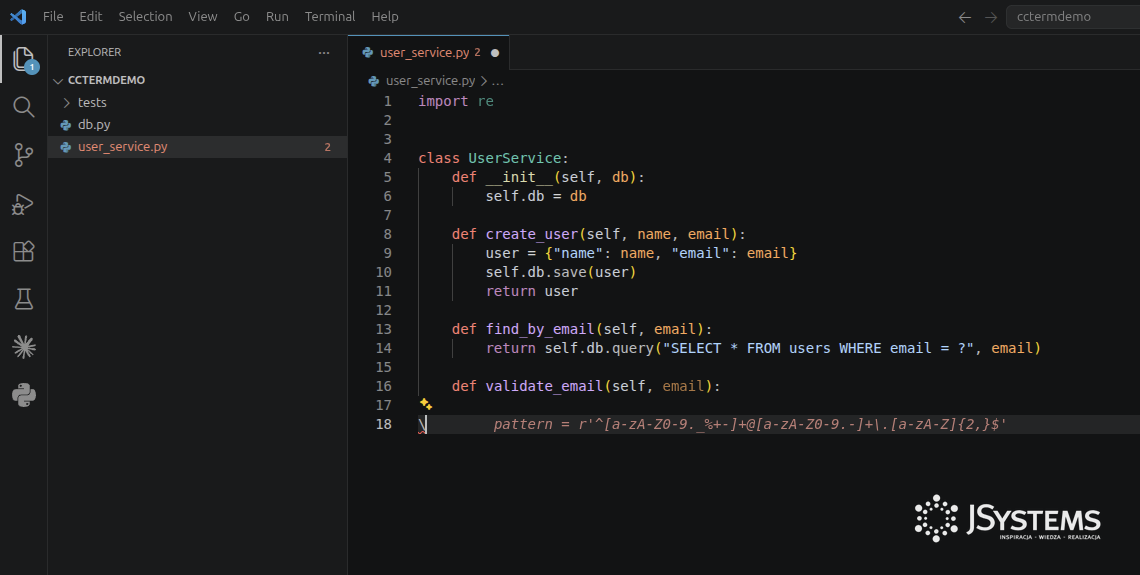1140x575 pixels.
Task: Open the Claude starburst icon in activity bar
Action: tap(23, 347)
